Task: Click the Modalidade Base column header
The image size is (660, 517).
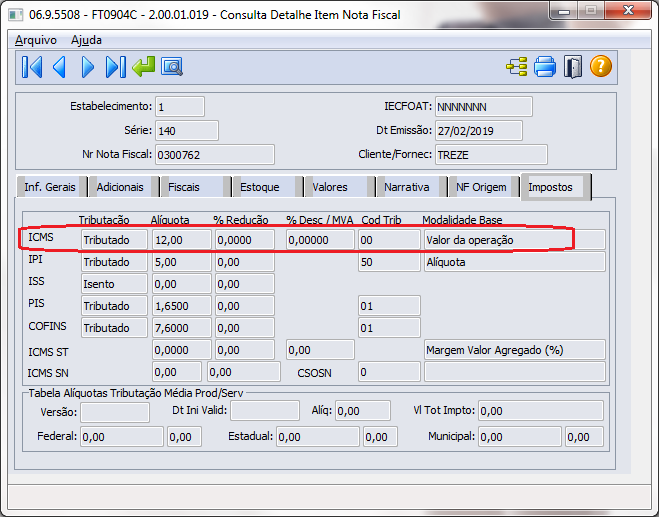Action: tap(462, 220)
